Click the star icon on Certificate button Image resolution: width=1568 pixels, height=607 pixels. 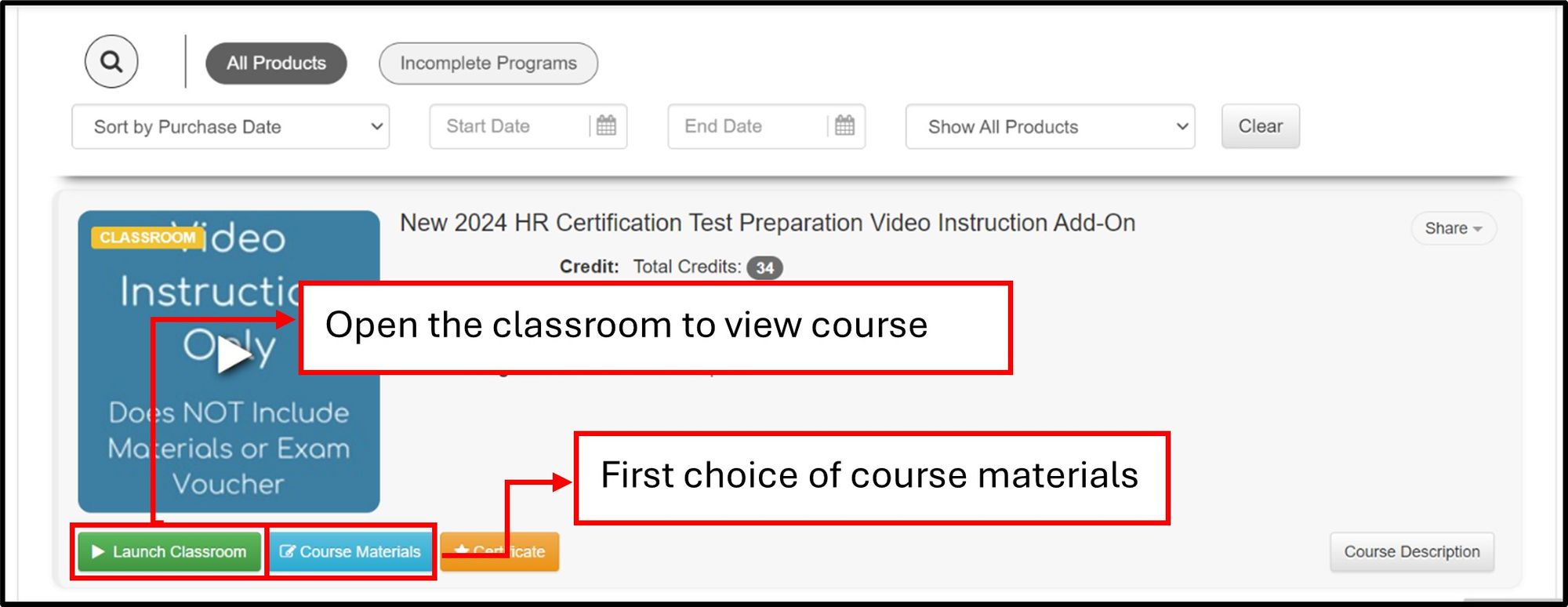(461, 551)
